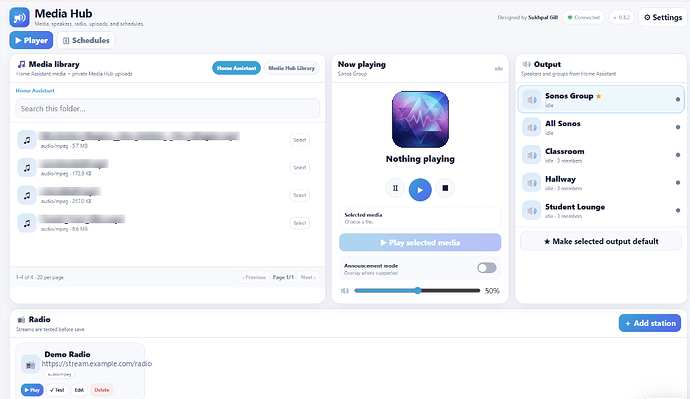Click music note icon of 8.6 MB file
Image resolution: width=690 pixels, height=399 pixels.
point(27,223)
